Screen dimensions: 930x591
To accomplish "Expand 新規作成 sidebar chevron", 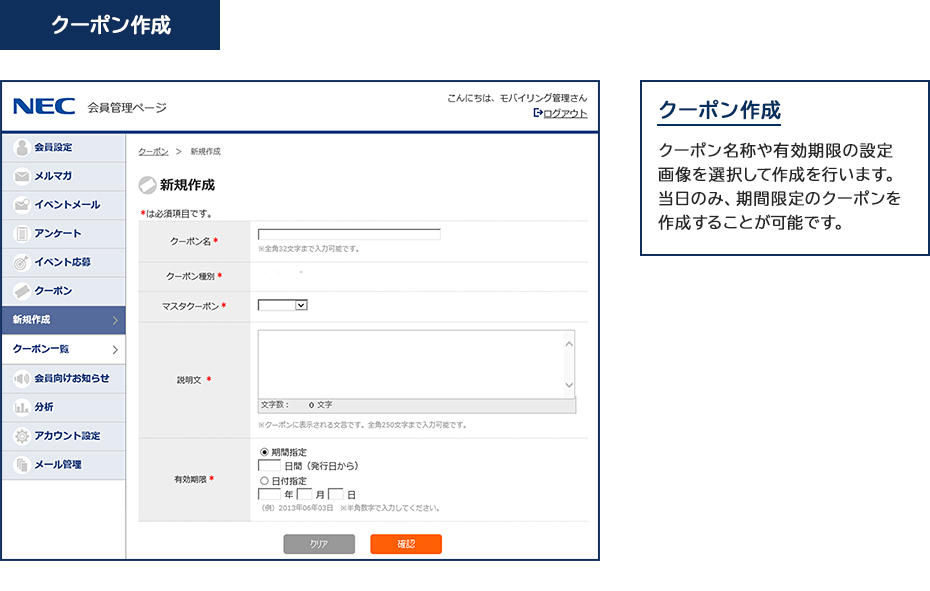I will (115, 320).
